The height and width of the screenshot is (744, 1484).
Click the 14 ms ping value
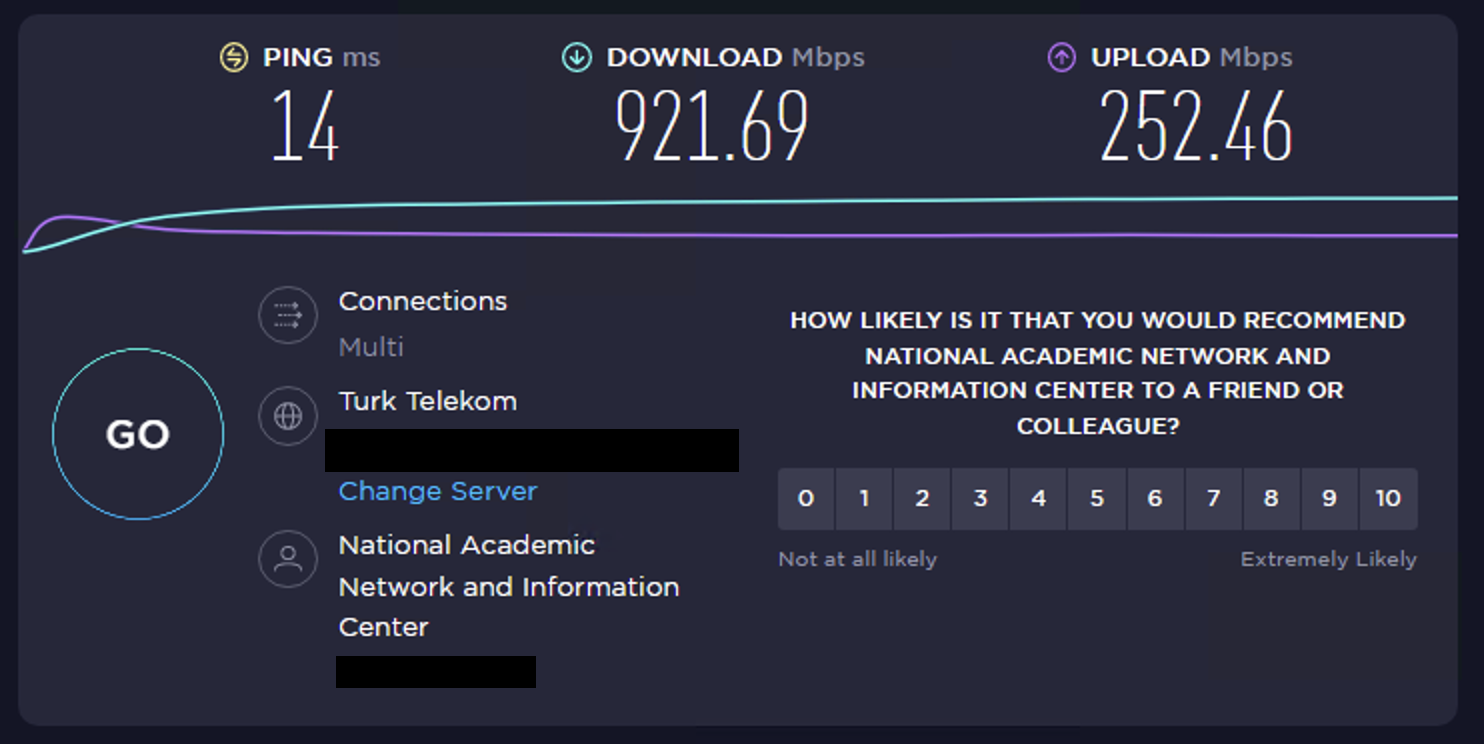pyautogui.click(x=306, y=127)
